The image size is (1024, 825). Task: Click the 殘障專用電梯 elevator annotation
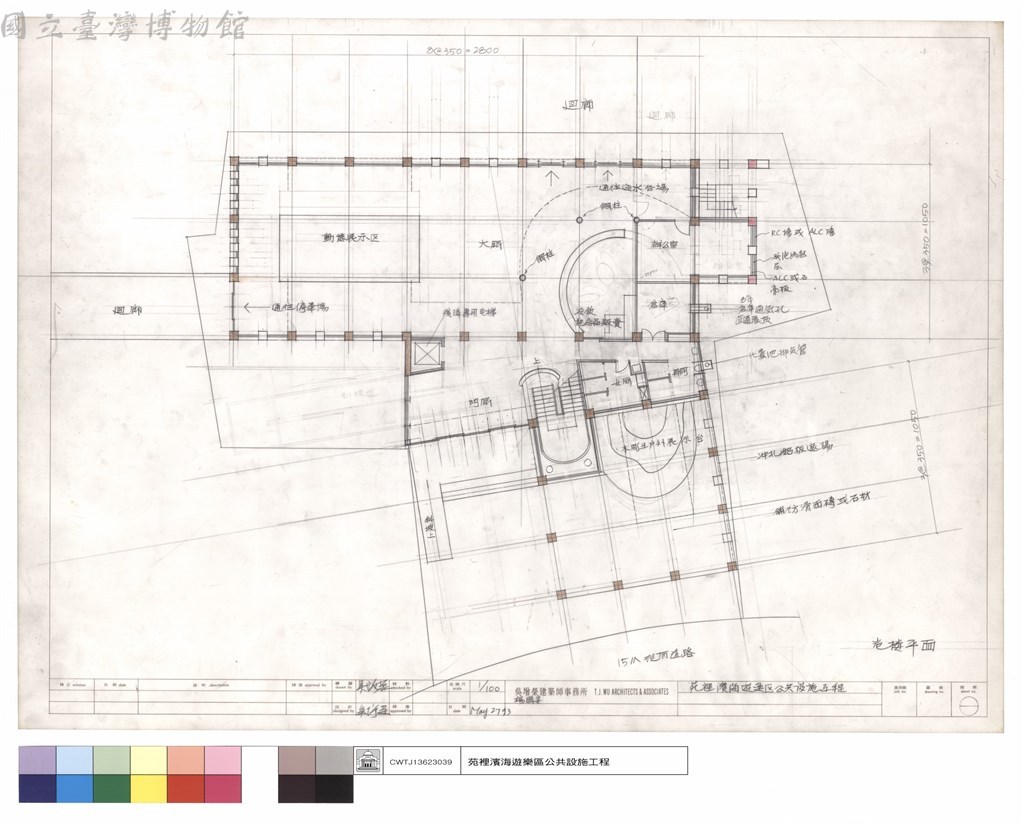[x=469, y=314]
